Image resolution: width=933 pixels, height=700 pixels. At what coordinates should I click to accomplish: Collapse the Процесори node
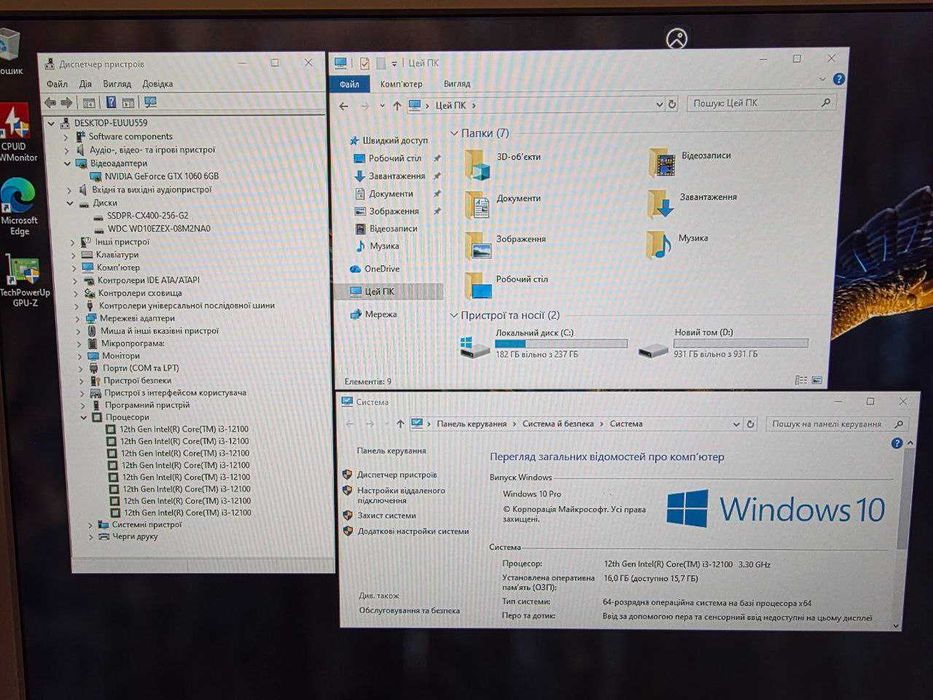point(83,417)
